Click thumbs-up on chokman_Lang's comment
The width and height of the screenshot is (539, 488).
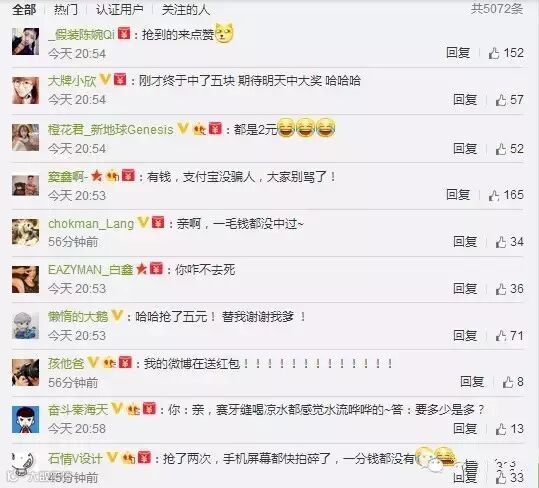[500, 242]
